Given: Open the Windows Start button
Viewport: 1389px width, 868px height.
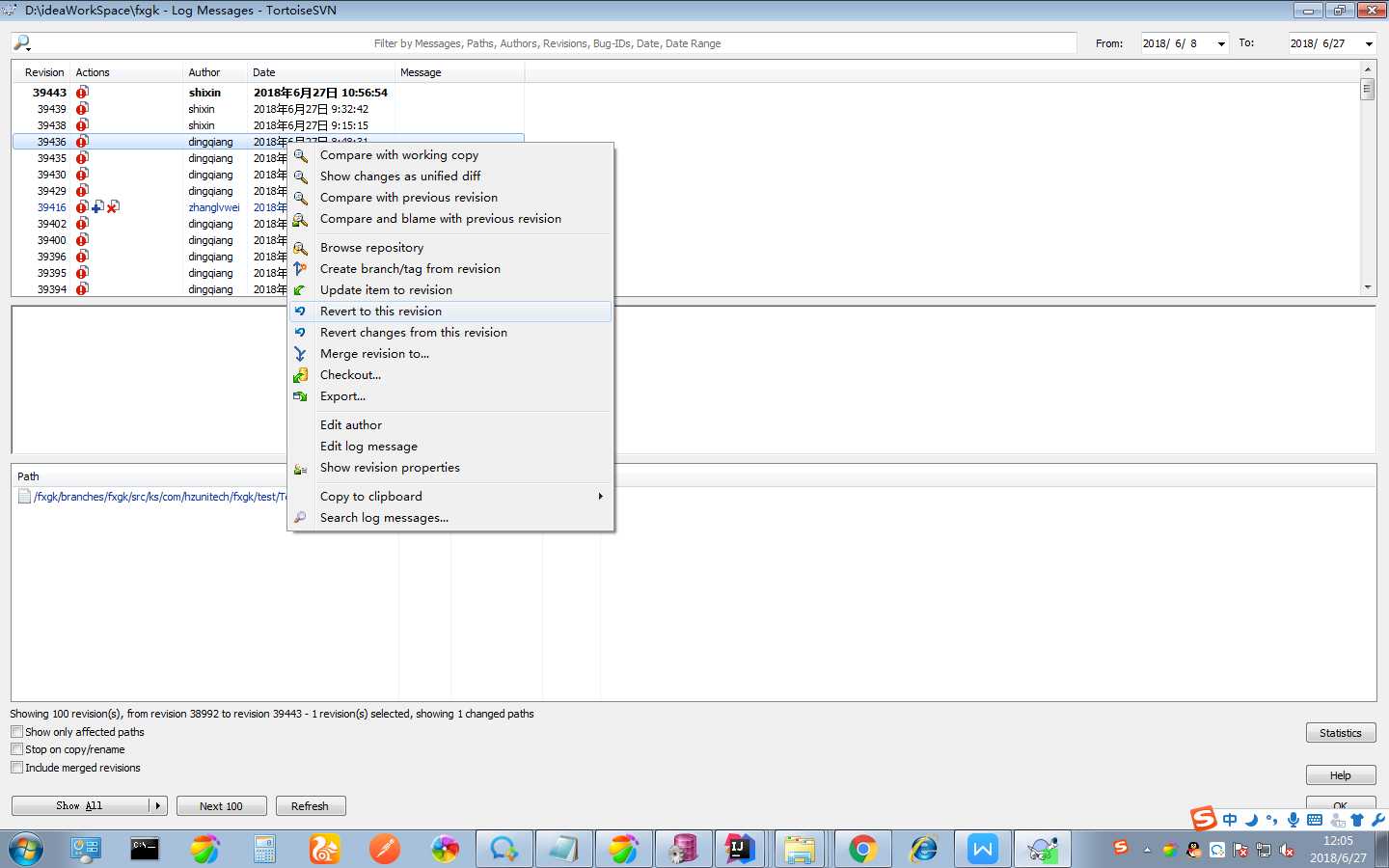Looking at the screenshot, I should (26, 850).
